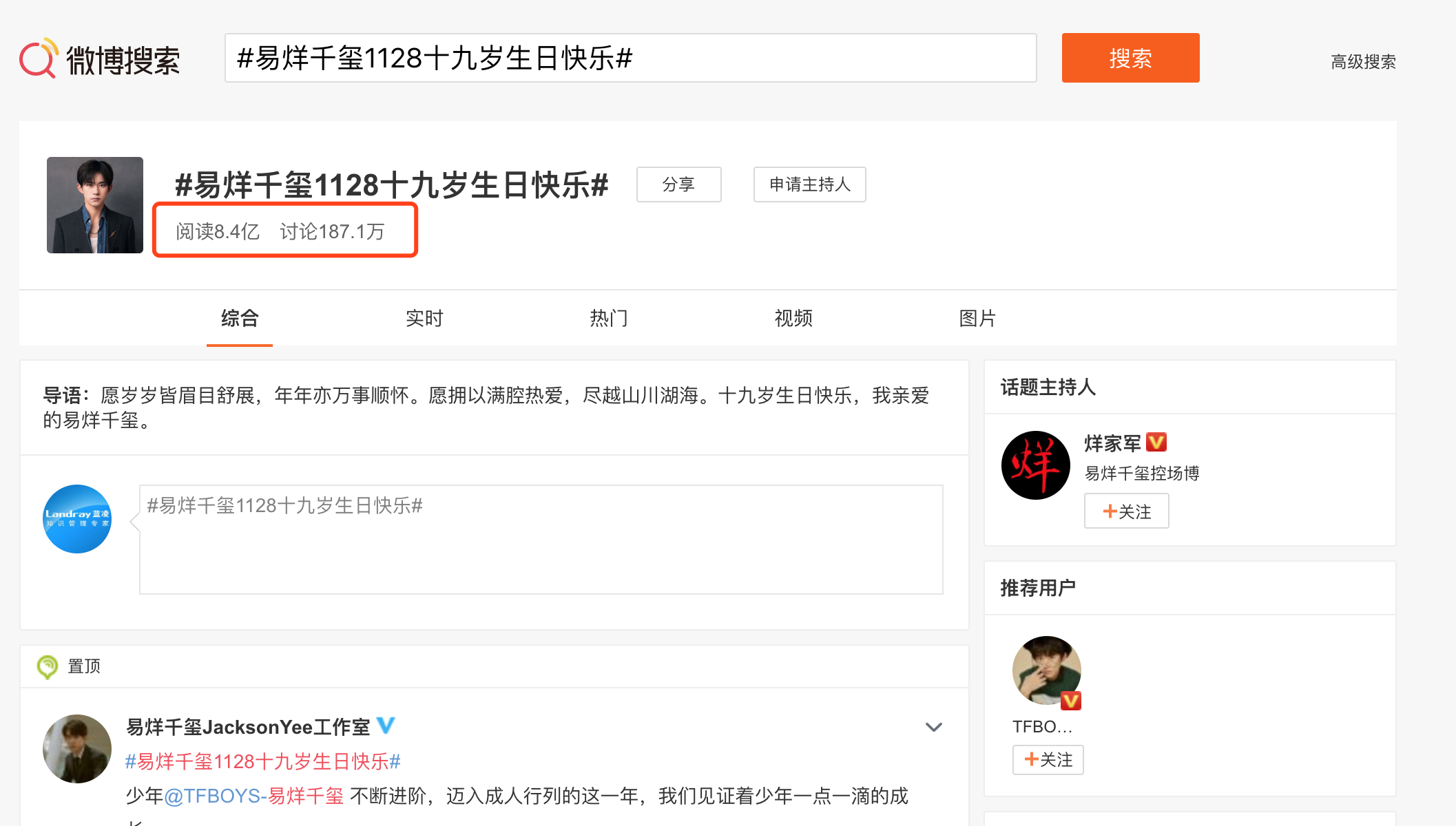
Task: Switch to the 综合 tab
Action: pos(240,318)
